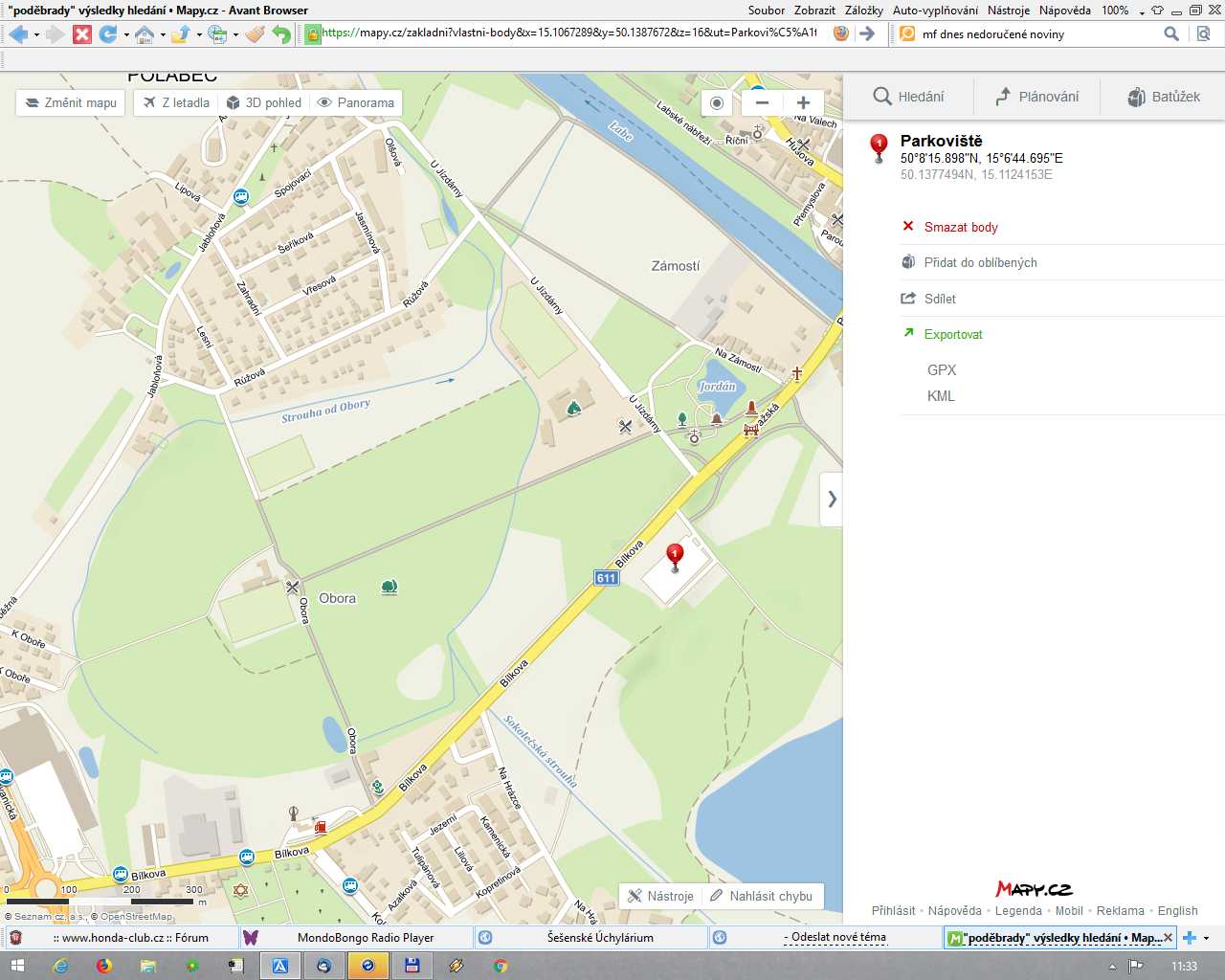The height and width of the screenshot is (980, 1225).
Task: Go to the browser home page icon
Action: (145, 34)
